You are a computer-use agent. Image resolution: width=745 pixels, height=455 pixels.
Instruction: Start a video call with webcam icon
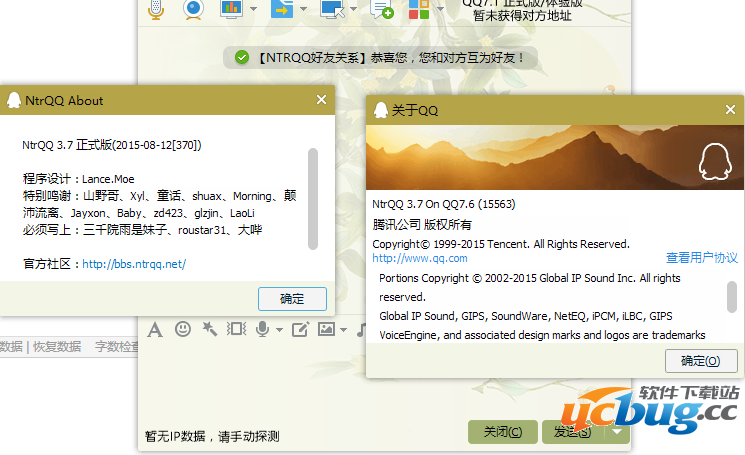194,9
